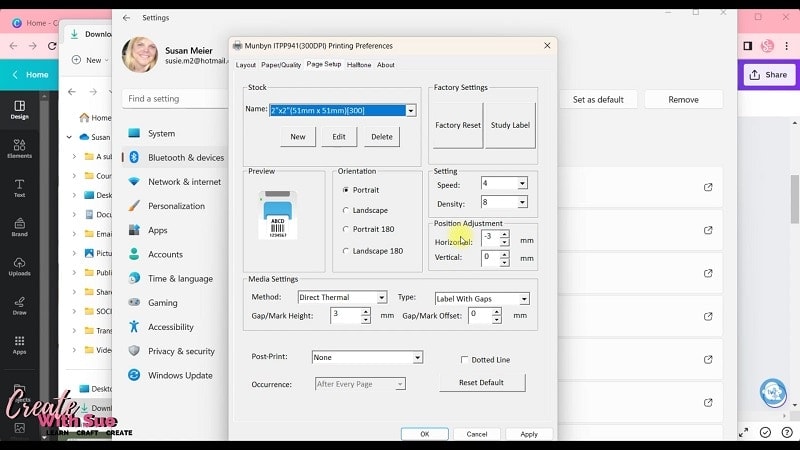
Task: Select Landscape 180 orientation
Action: tap(346, 251)
